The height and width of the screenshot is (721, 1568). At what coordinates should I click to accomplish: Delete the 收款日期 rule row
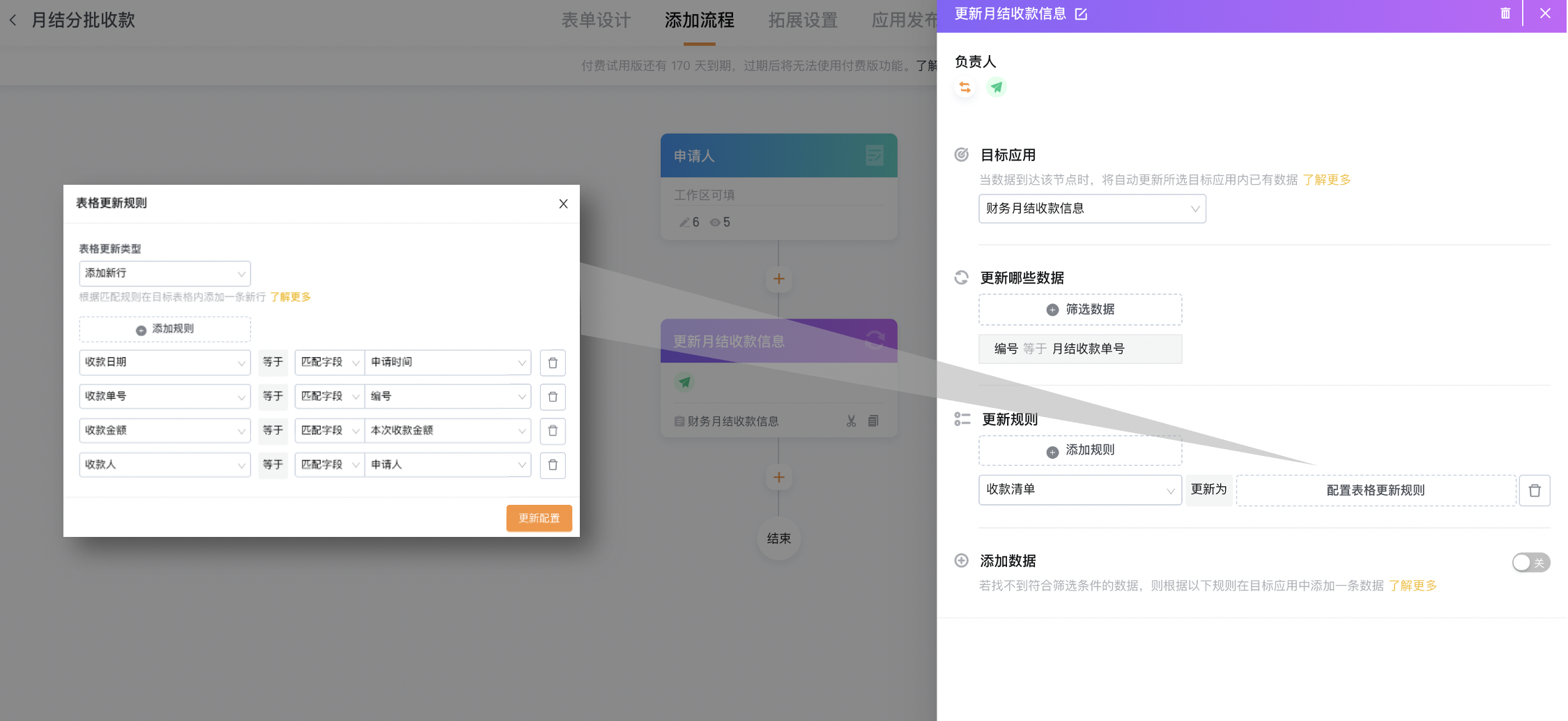(553, 363)
